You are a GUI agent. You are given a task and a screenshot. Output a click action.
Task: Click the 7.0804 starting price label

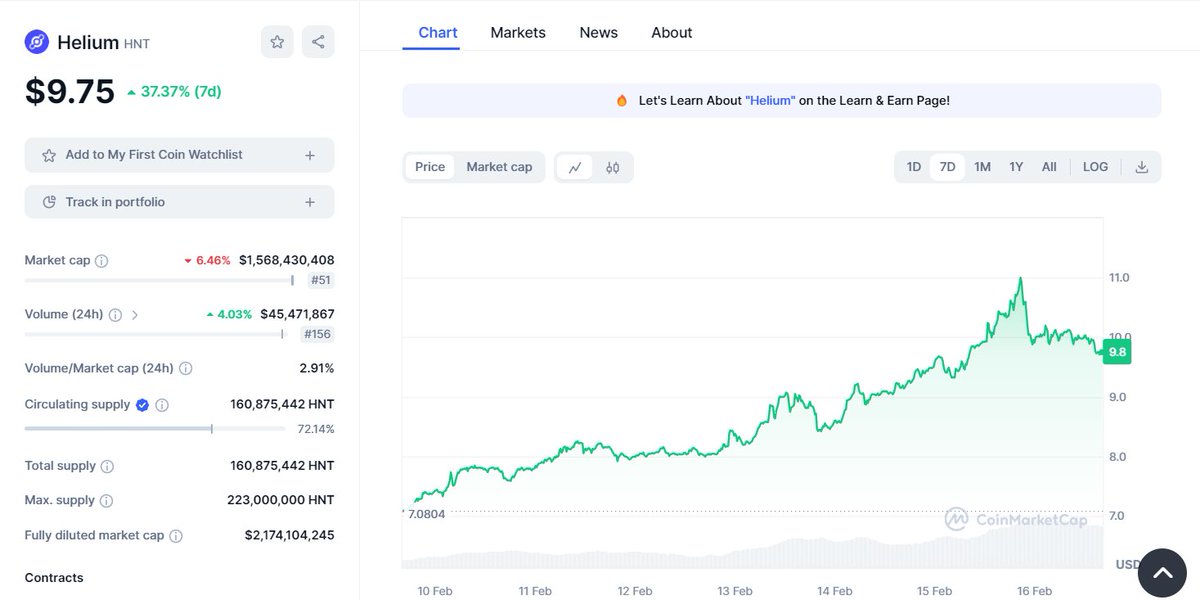point(425,514)
